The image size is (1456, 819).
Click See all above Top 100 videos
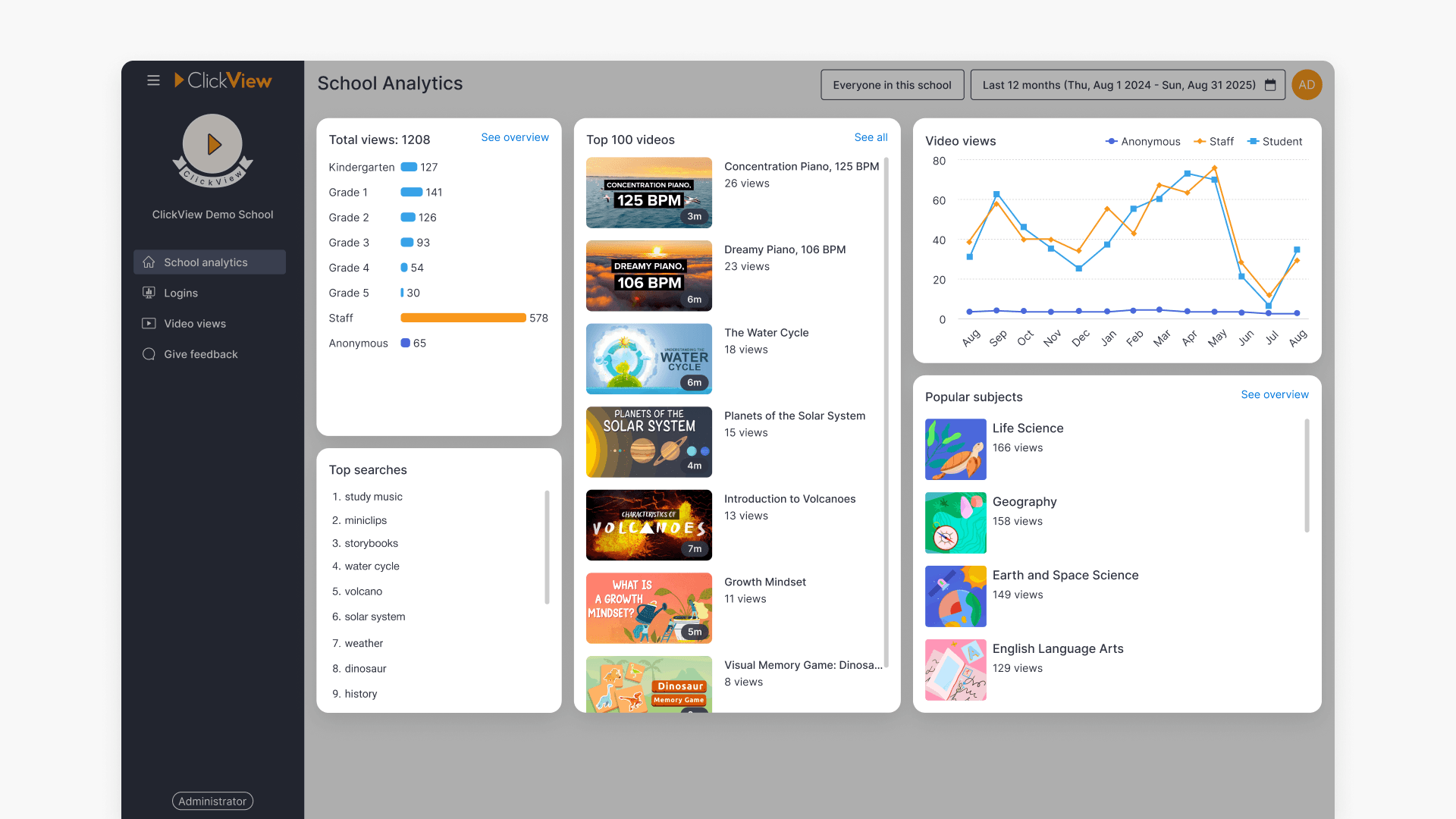(870, 137)
